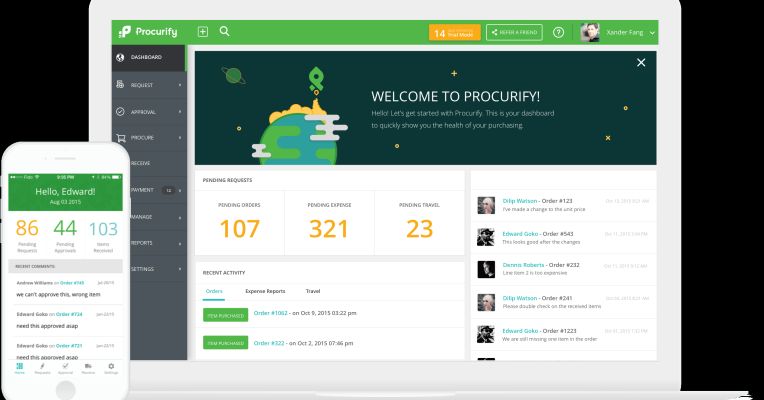Expand the Reports sidebar submenu arrow
Viewport: 764px width, 400px height.
180,243
